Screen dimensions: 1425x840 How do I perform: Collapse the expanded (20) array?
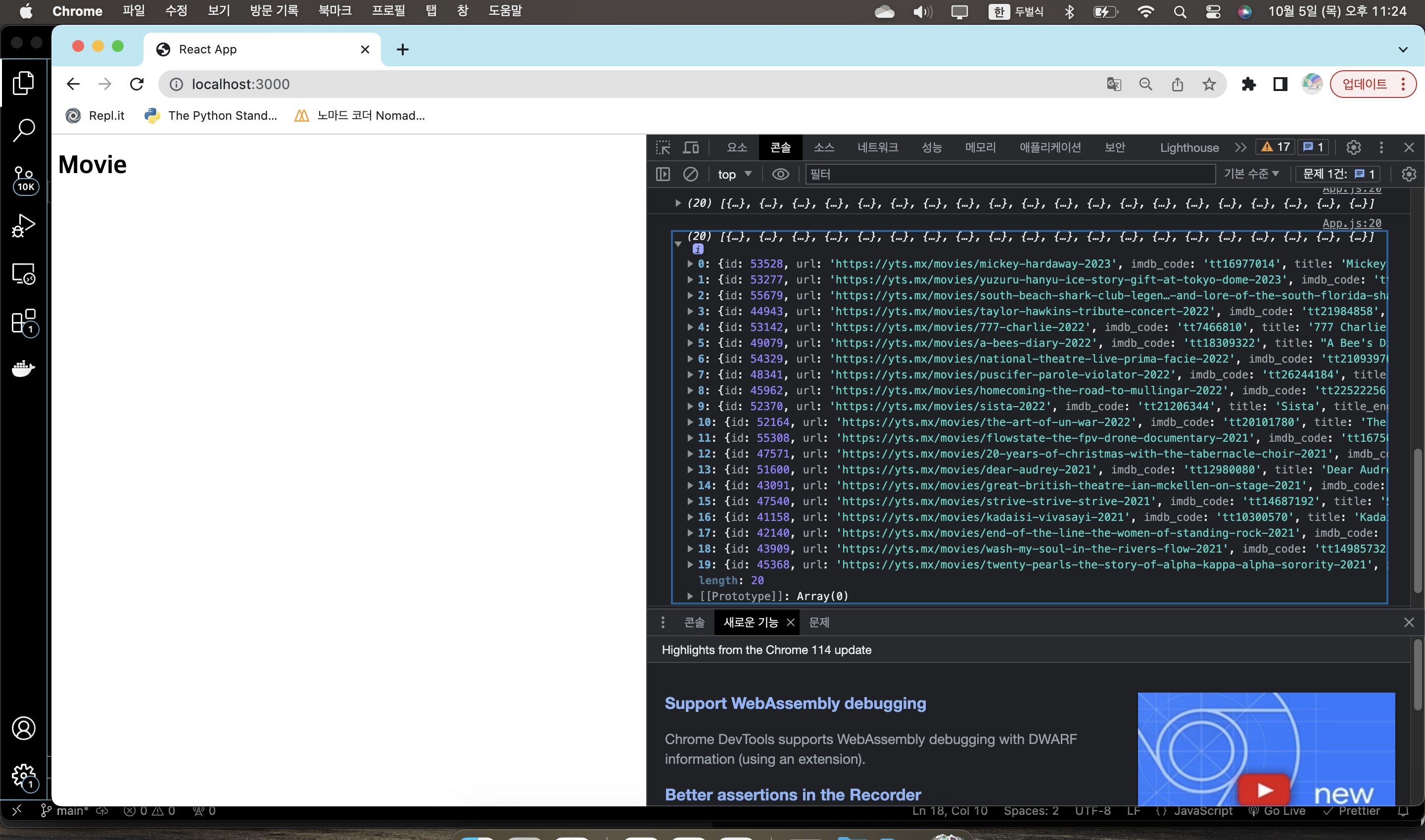678,243
